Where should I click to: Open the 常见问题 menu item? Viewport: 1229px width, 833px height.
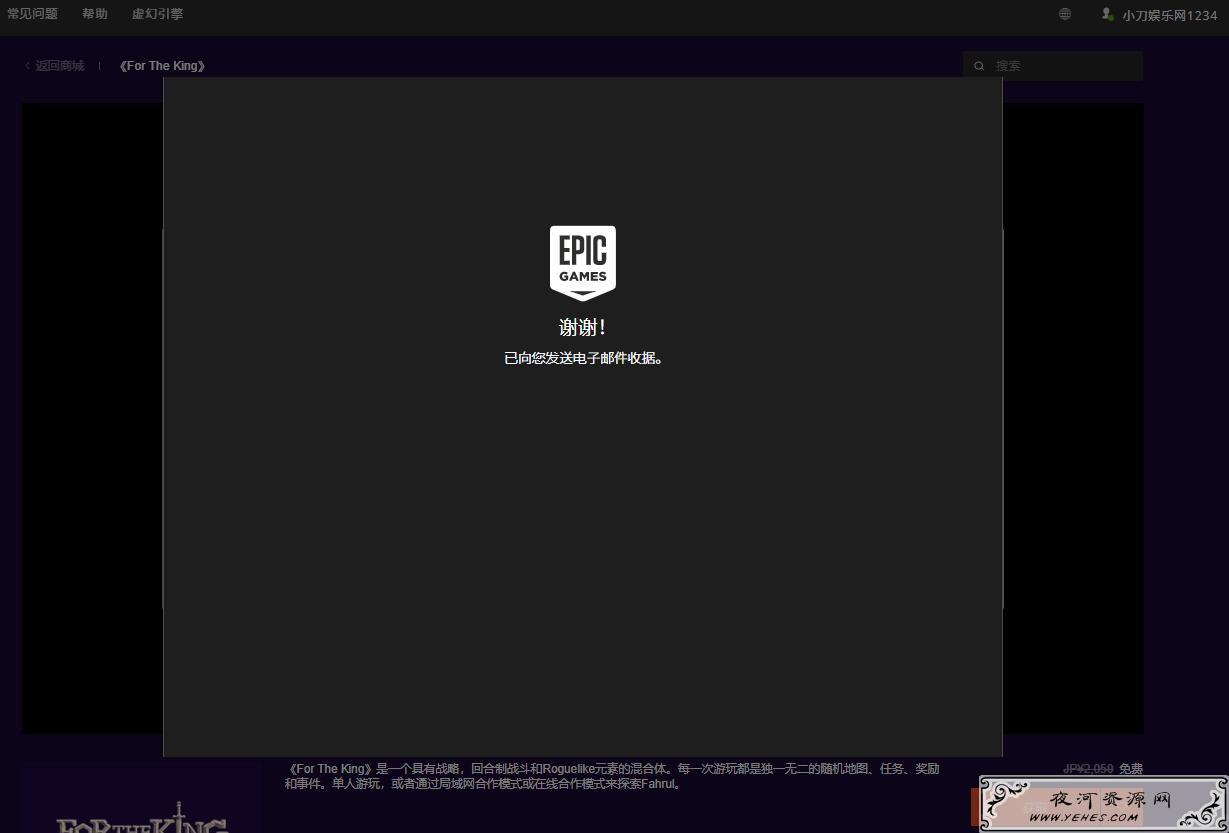[32, 14]
